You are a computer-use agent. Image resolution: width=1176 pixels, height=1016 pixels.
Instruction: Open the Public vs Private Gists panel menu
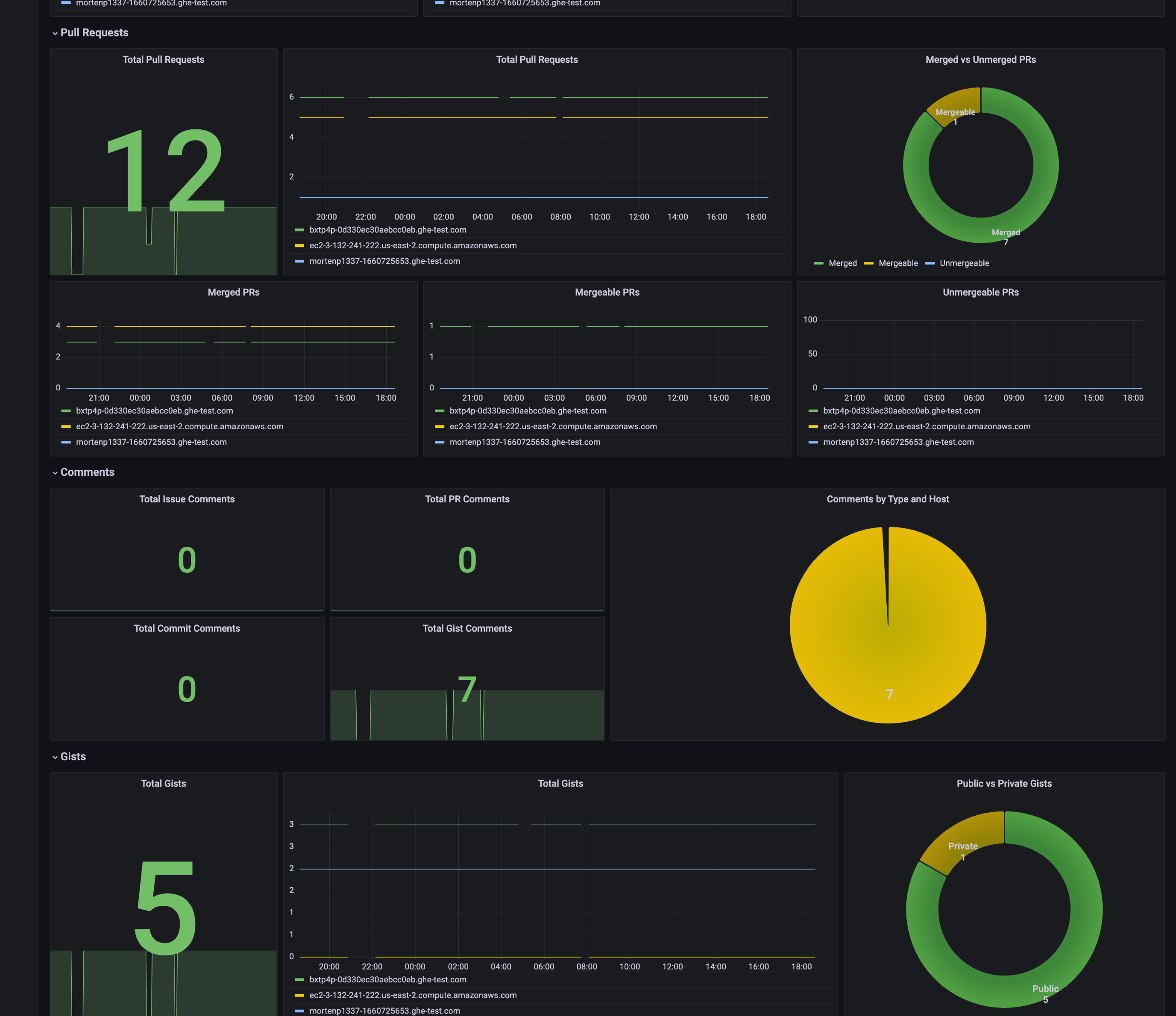(1005, 783)
